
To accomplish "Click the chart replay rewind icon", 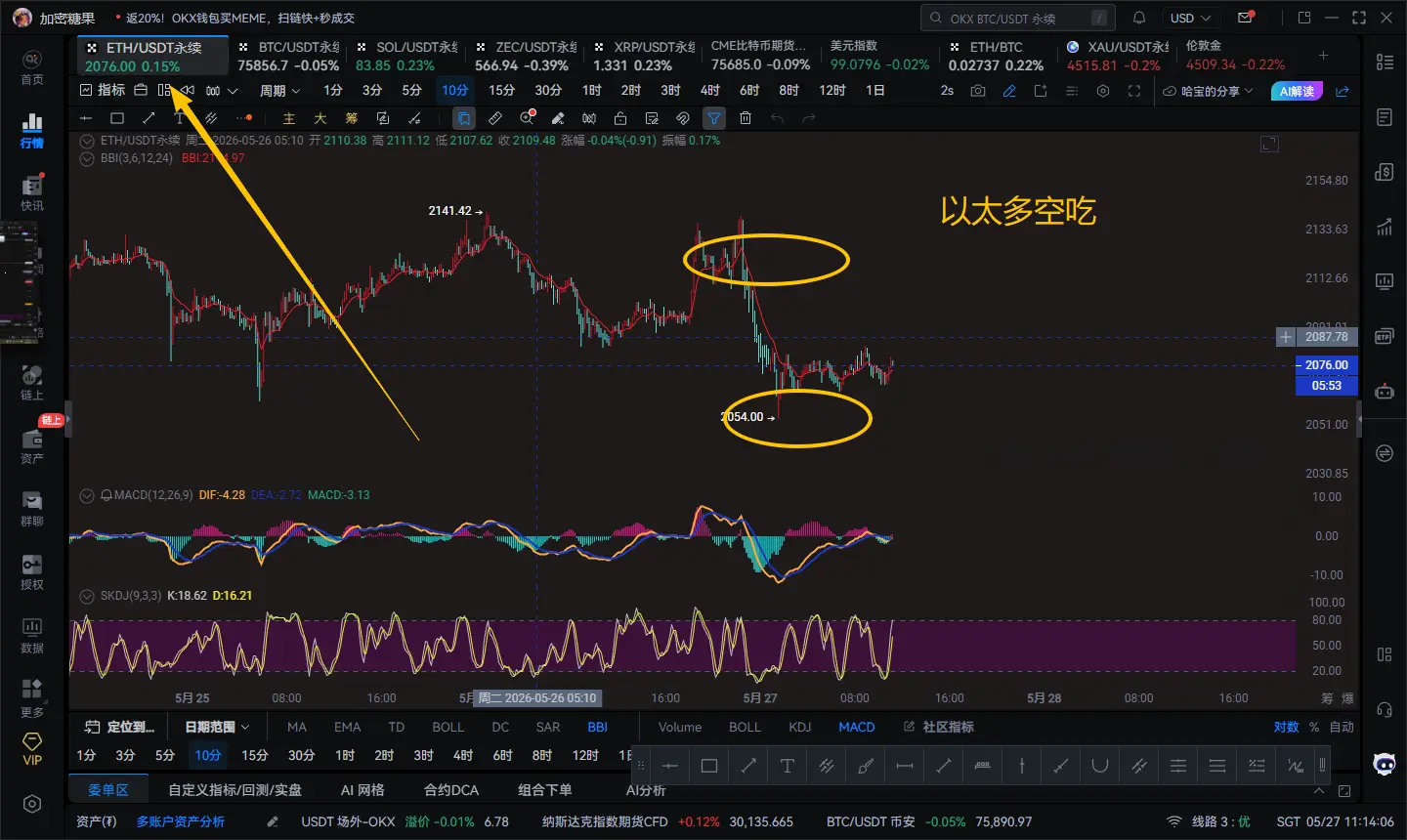I will [x=188, y=91].
